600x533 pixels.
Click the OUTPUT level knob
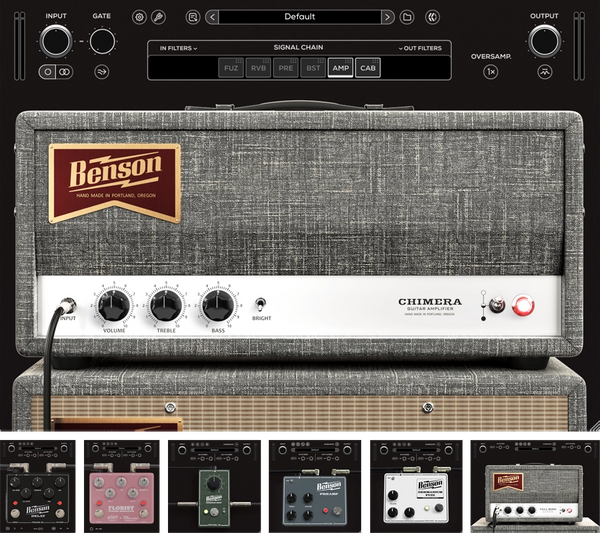point(545,41)
